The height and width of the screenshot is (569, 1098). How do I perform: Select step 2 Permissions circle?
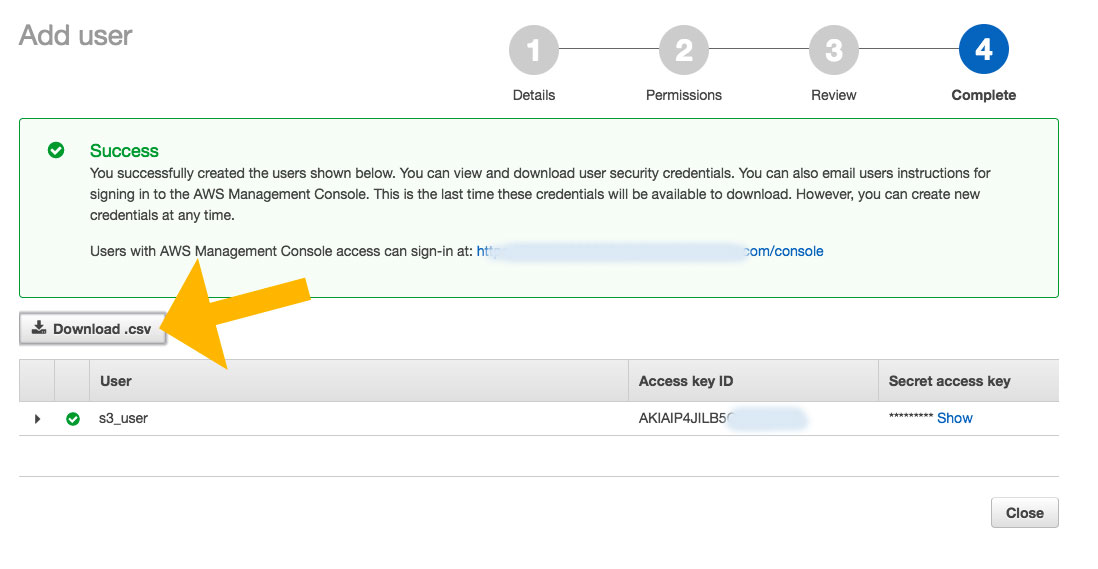683,50
